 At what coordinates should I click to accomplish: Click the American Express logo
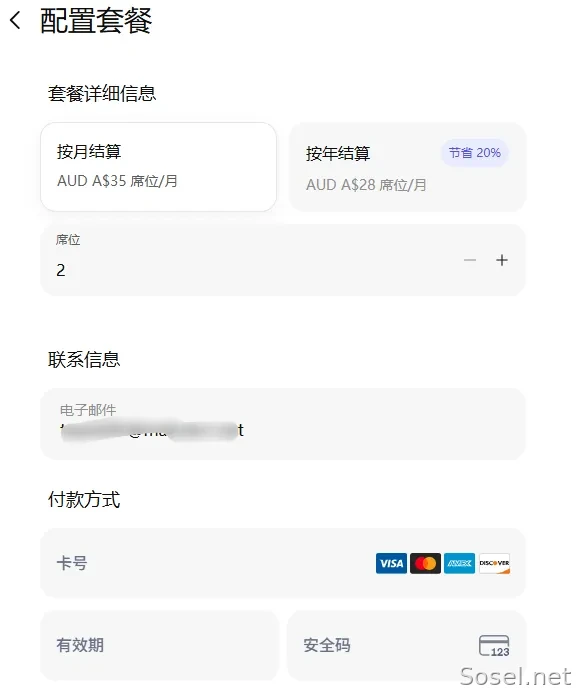tap(459, 563)
